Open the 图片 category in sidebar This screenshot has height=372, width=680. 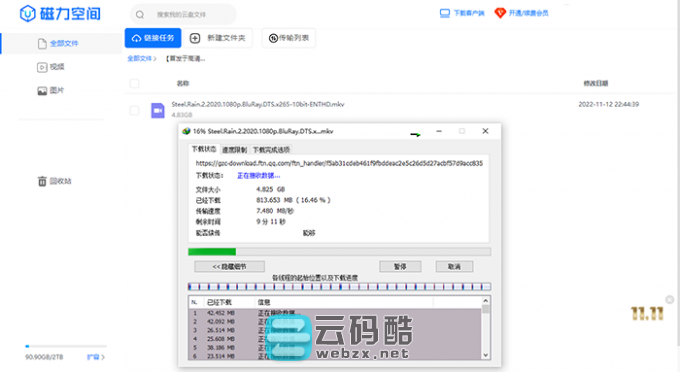pos(51,90)
